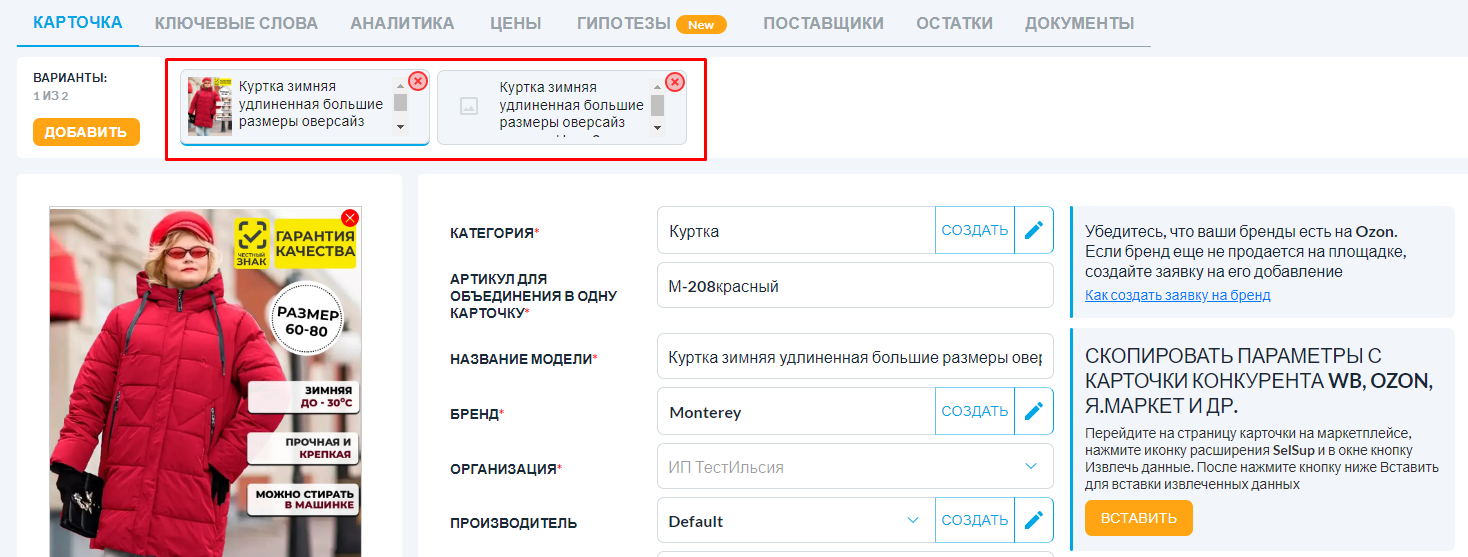Click the Добавить variant button
This screenshot has height=557, width=1468.
pyautogui.click(x=86, y=132)
